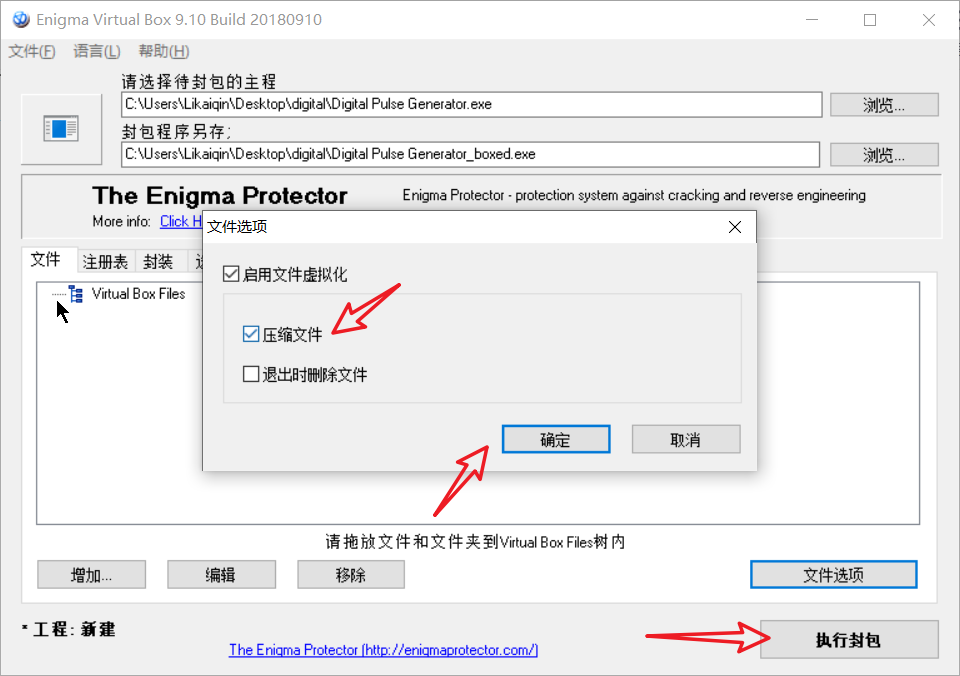Image resolution: width=960 pixels, height=676 pixels.
Task: Enable the 退出时删除文件 checkbox
Action: pos(251,374)
